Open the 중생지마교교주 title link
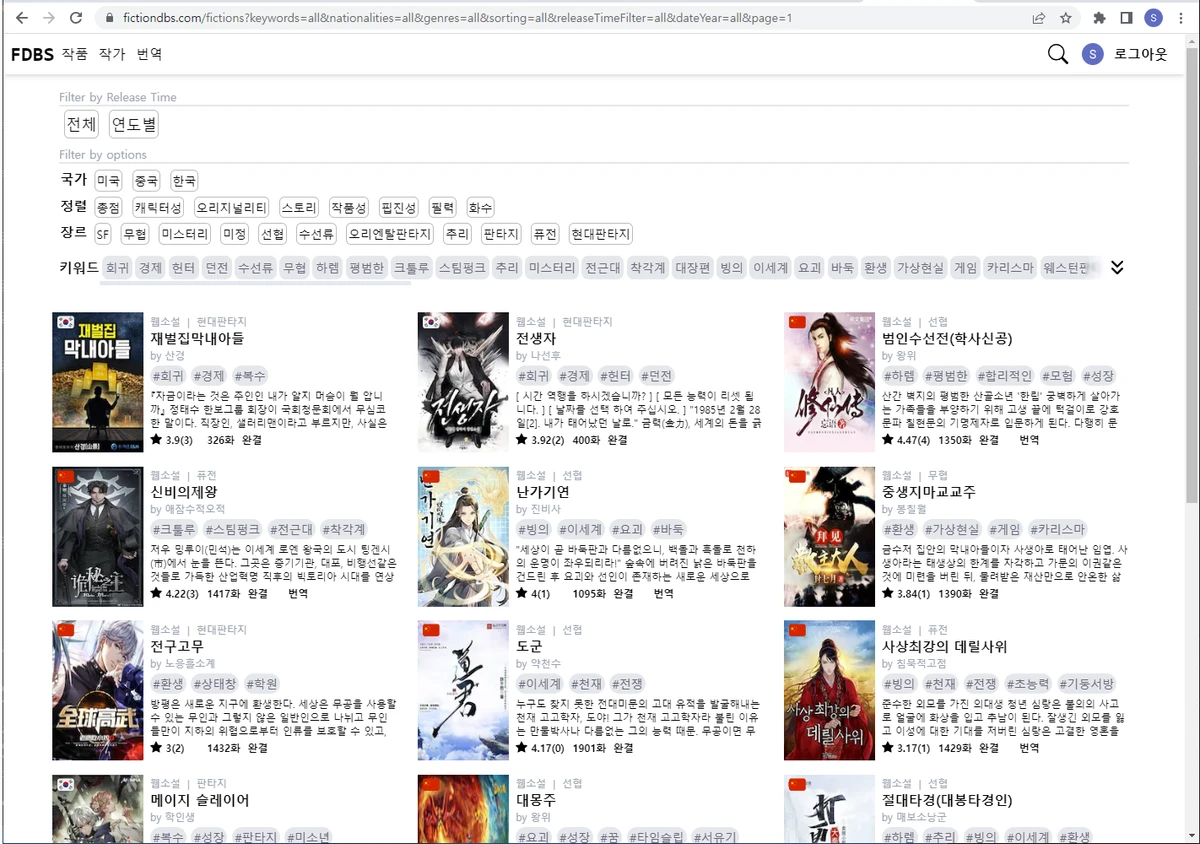This screenshot has height=844, width=1200. [929, 492]
